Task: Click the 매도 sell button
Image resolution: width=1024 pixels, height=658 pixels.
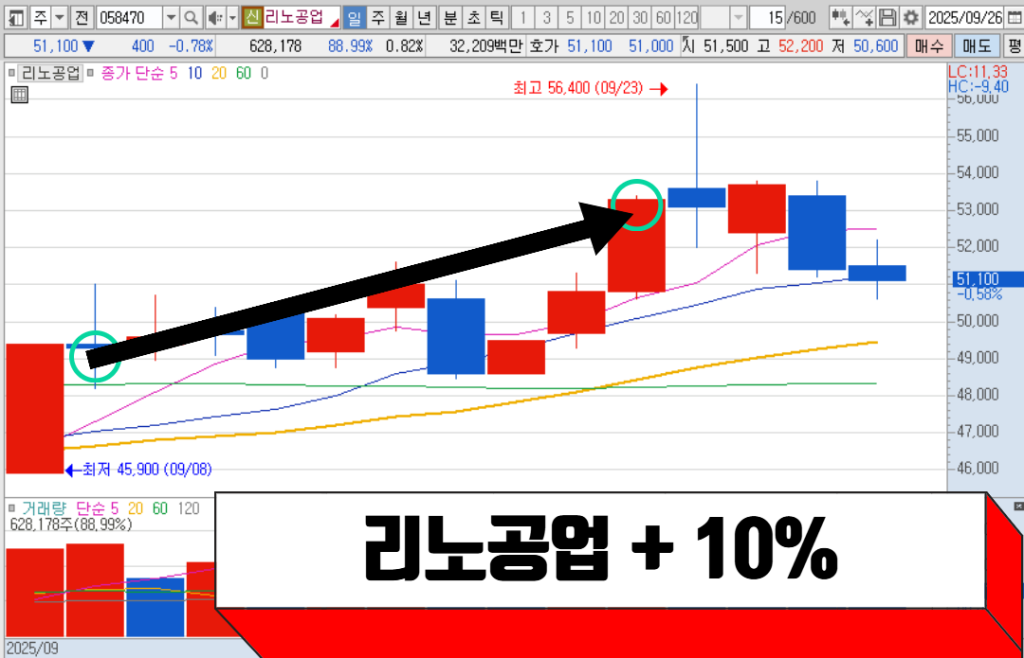Action: pos(976,46)
